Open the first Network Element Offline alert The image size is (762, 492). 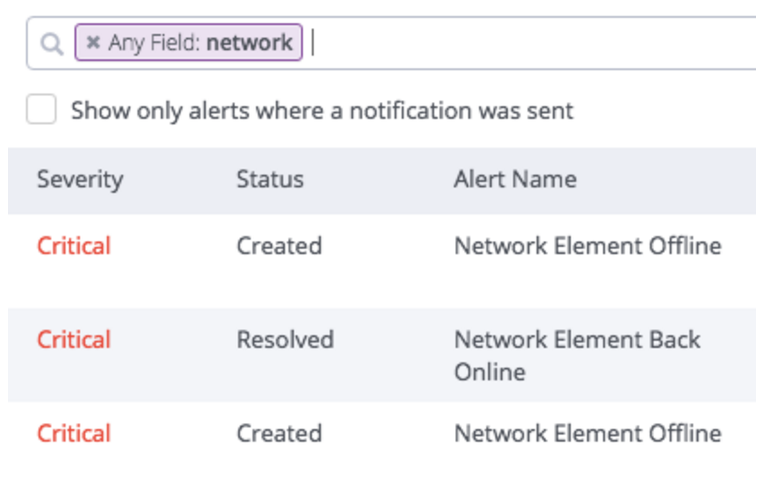coord(588,246)
